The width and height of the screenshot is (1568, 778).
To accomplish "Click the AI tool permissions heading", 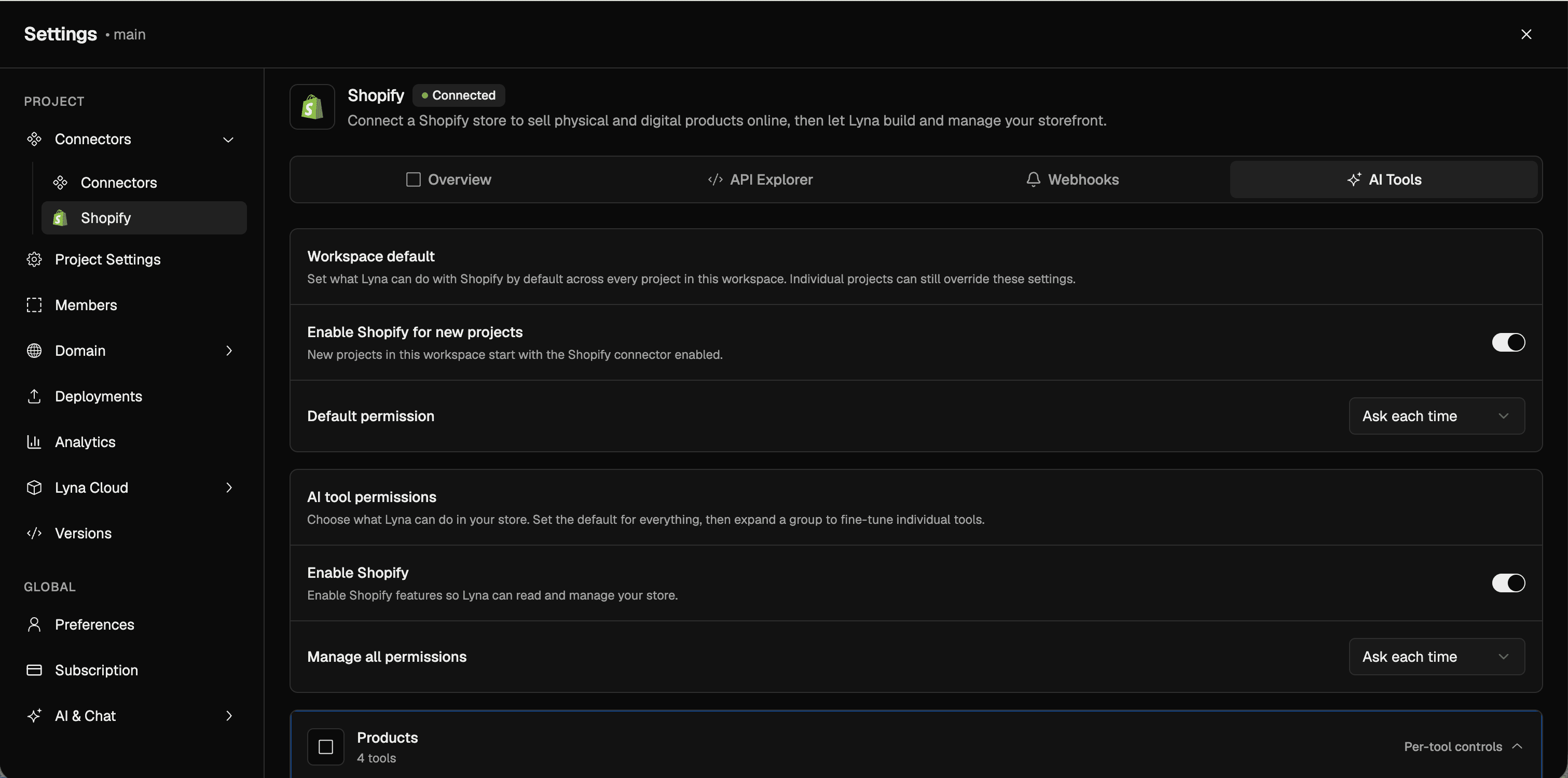I will click(x=372, y=497).
